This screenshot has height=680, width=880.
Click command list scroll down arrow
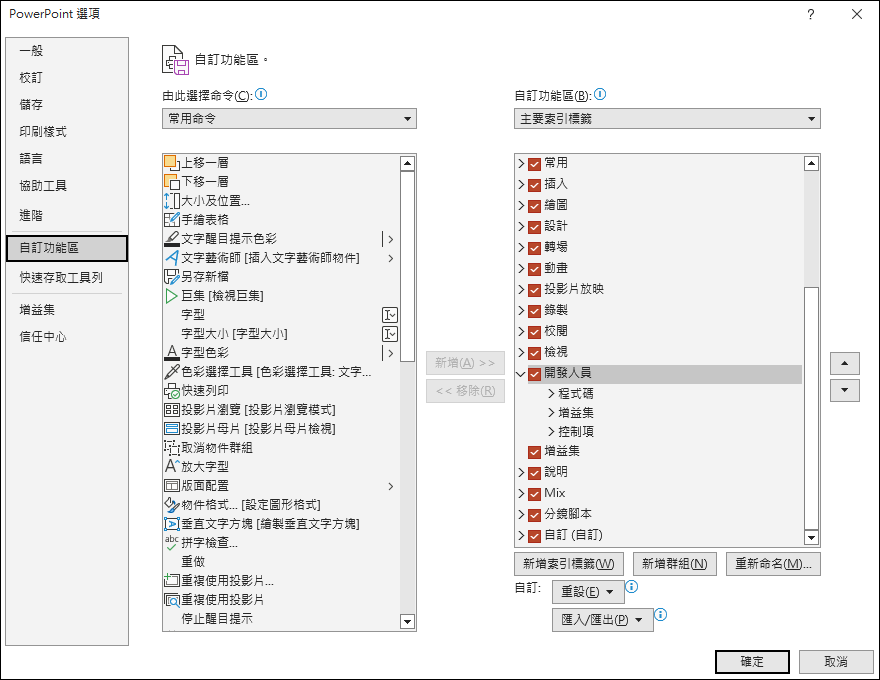pyautogui.click(x=407, y=622)
